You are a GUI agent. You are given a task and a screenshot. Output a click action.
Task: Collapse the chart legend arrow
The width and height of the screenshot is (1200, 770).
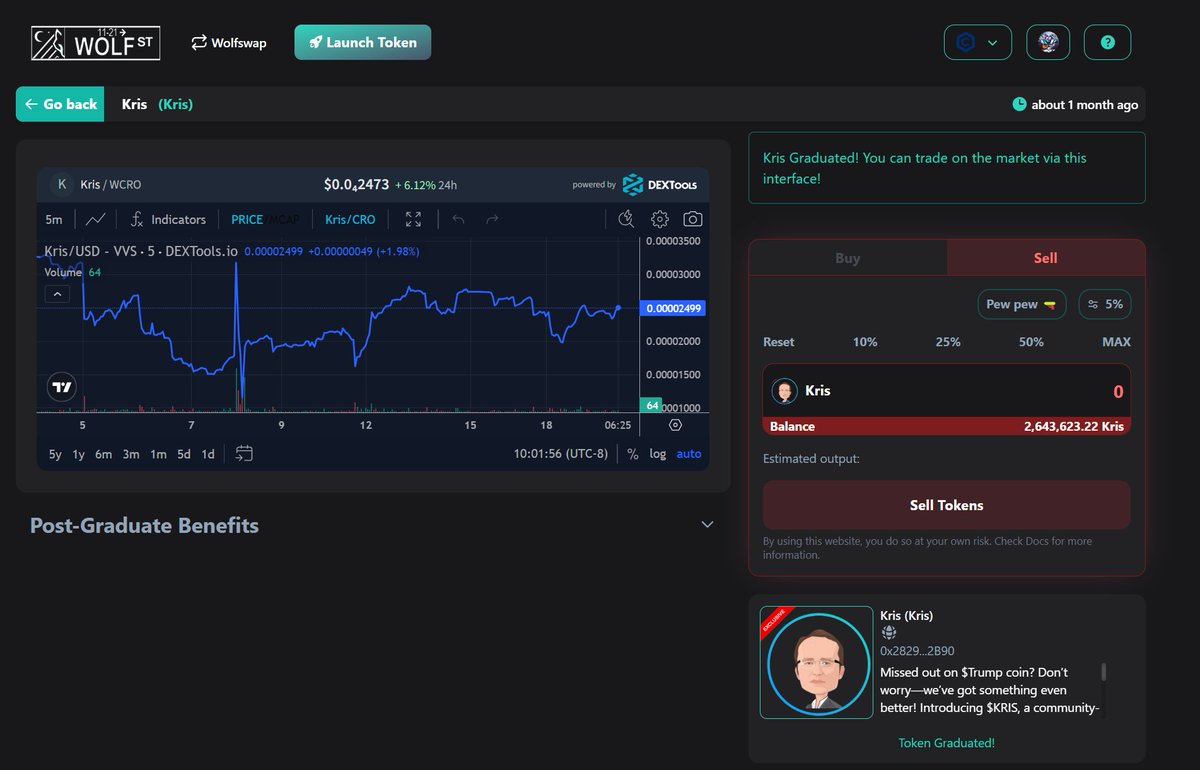point(56,294)
